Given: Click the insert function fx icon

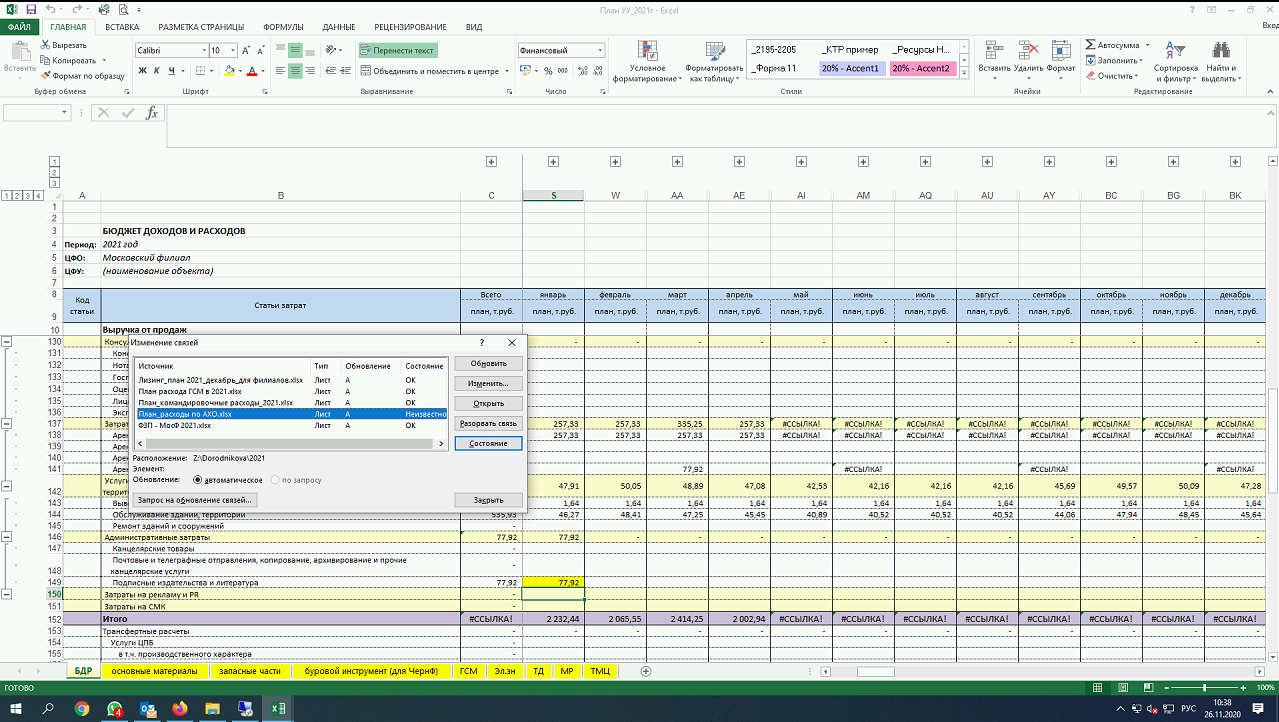Looking at the screenshot, I should pos(152,113).
